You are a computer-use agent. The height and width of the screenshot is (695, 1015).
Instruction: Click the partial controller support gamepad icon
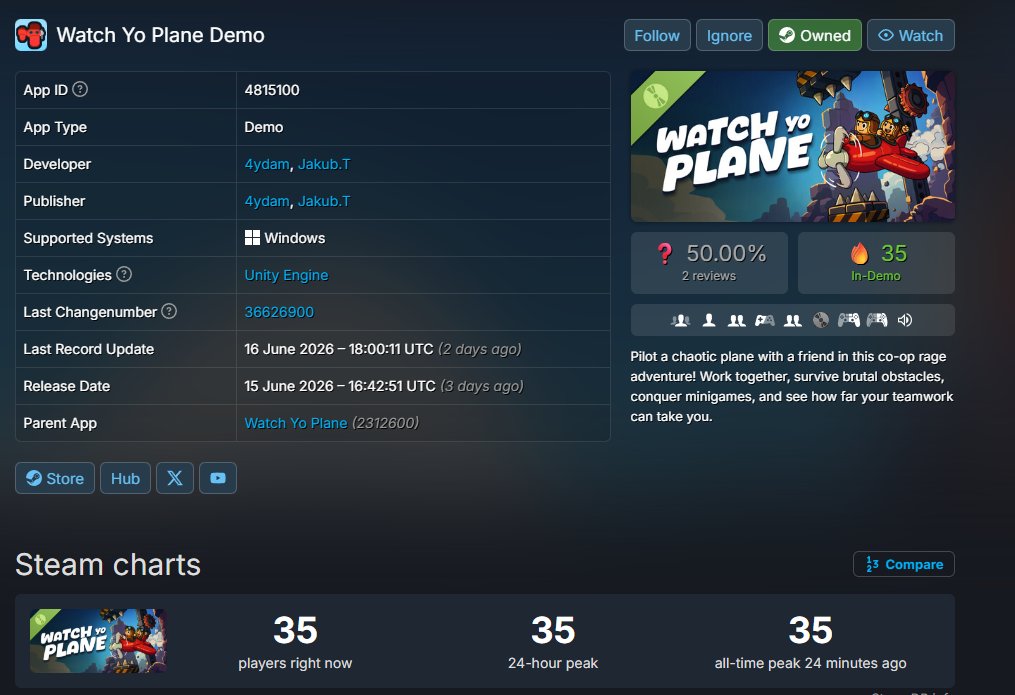point(764,320)
